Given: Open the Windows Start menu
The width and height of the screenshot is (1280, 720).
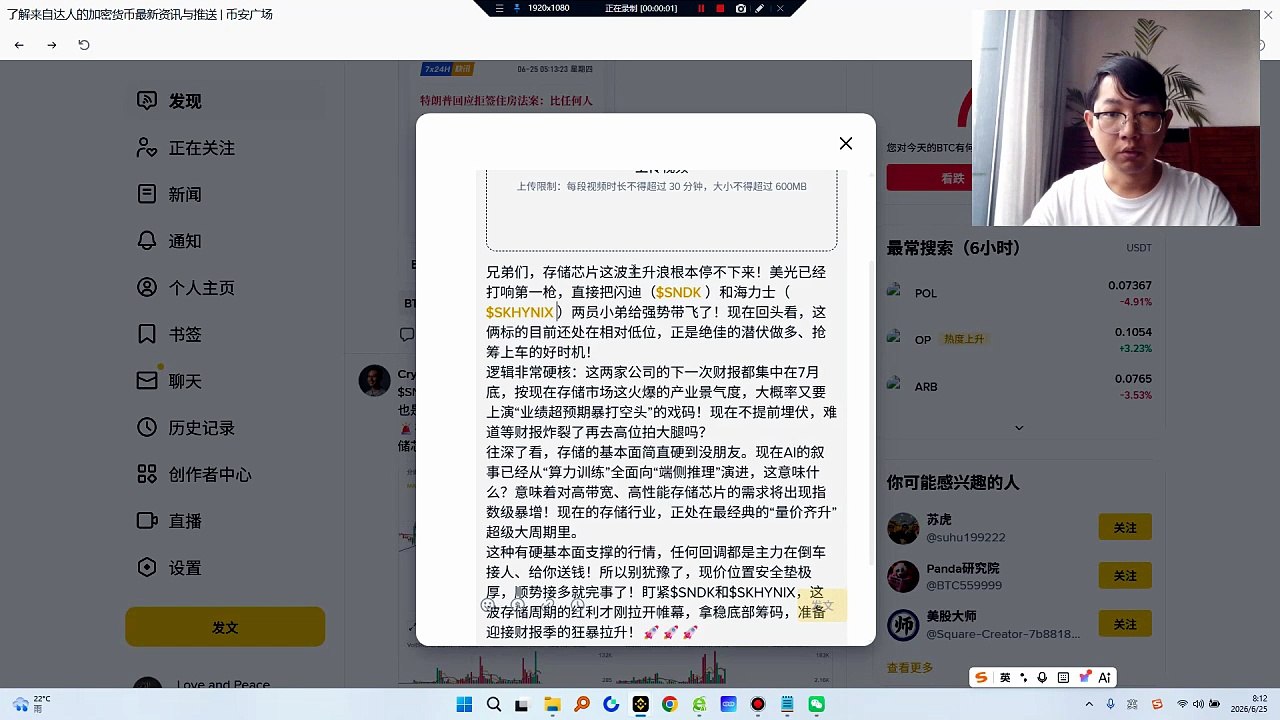Looking at the screenshot, I should (x=464, y=705).
